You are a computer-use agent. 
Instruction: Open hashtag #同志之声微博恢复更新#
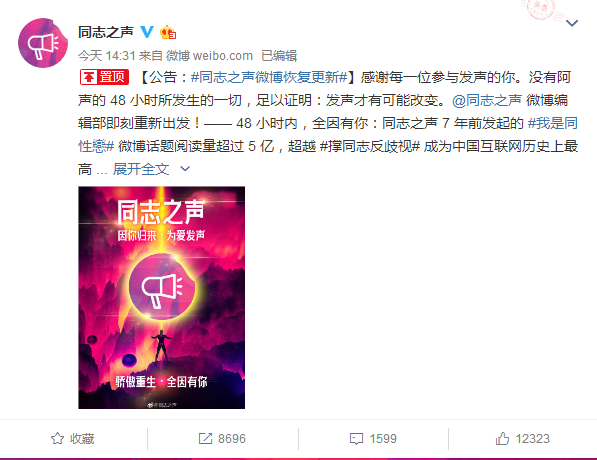269,77
